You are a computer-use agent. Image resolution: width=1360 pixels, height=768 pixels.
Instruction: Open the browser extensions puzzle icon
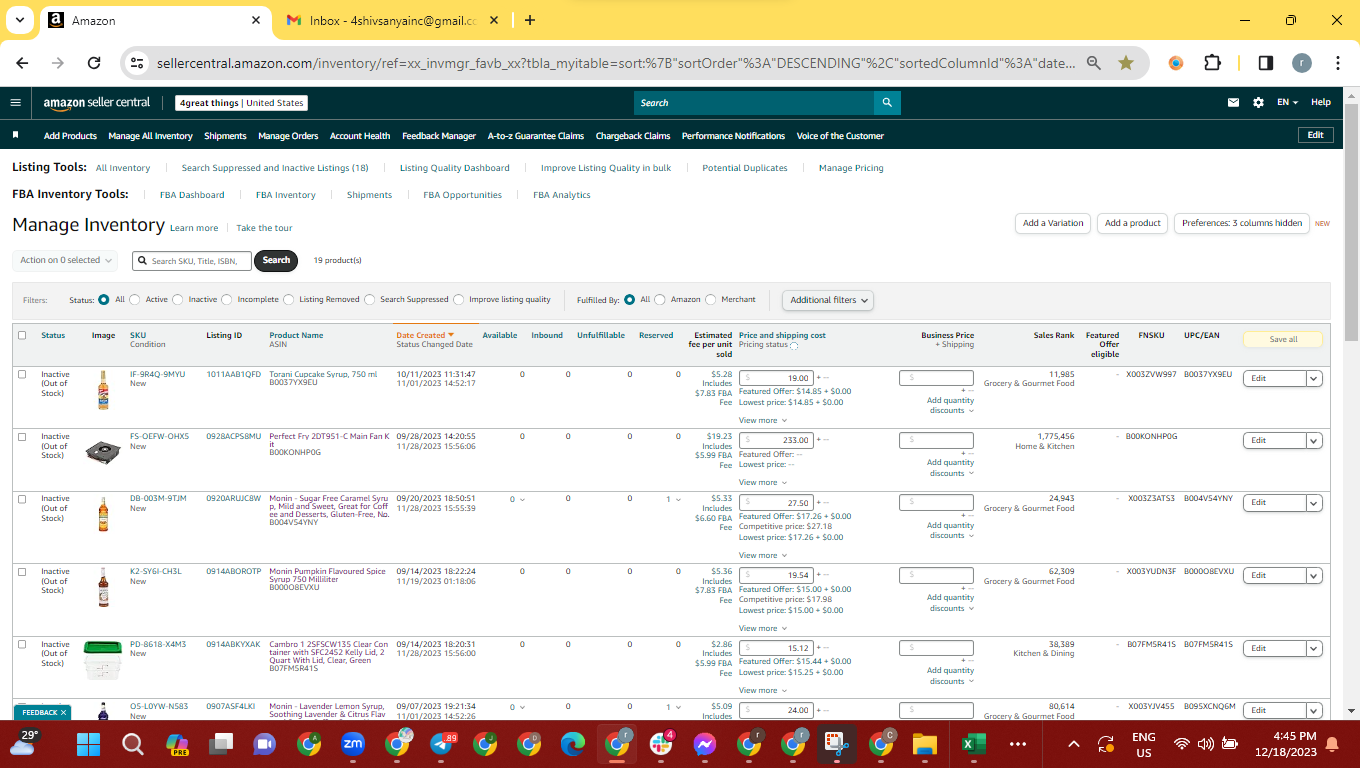pyautogui.click(x=1212, y=62)
